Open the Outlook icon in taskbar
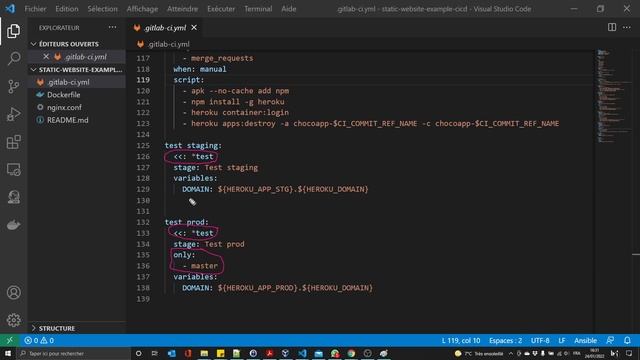This screenshot has height=360, width=640. click(171, 353)
